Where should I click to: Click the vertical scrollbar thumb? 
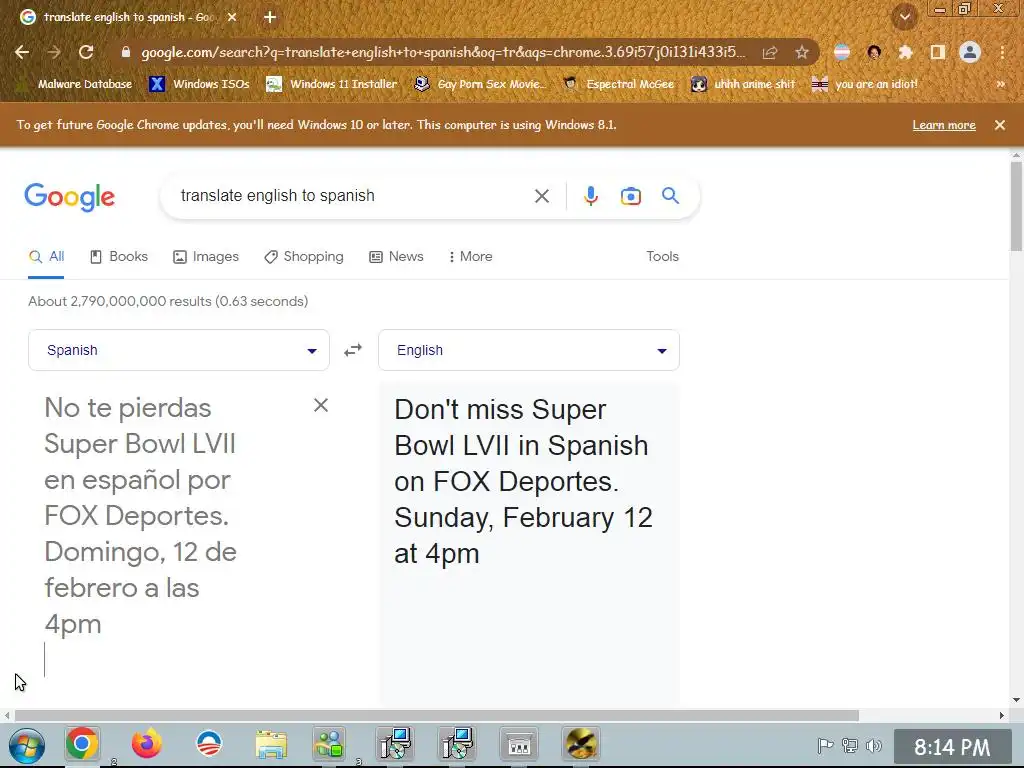click(1016, 206)
